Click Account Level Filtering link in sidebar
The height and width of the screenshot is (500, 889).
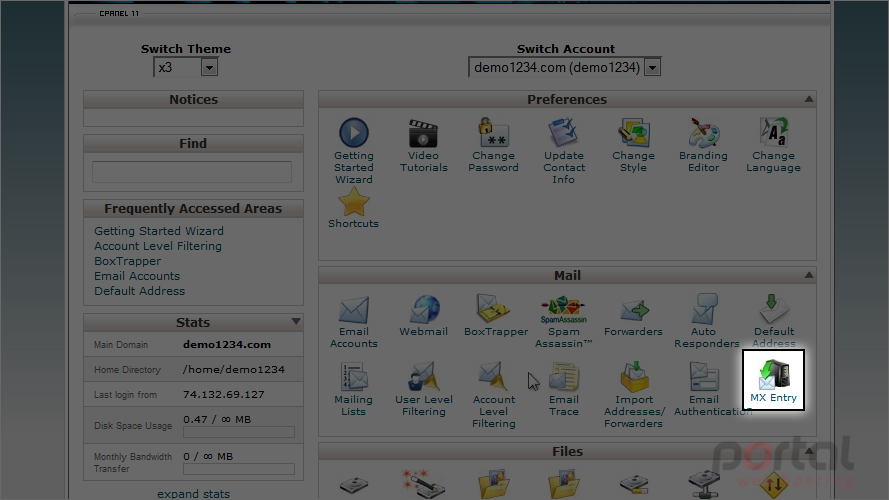point(158,246)
